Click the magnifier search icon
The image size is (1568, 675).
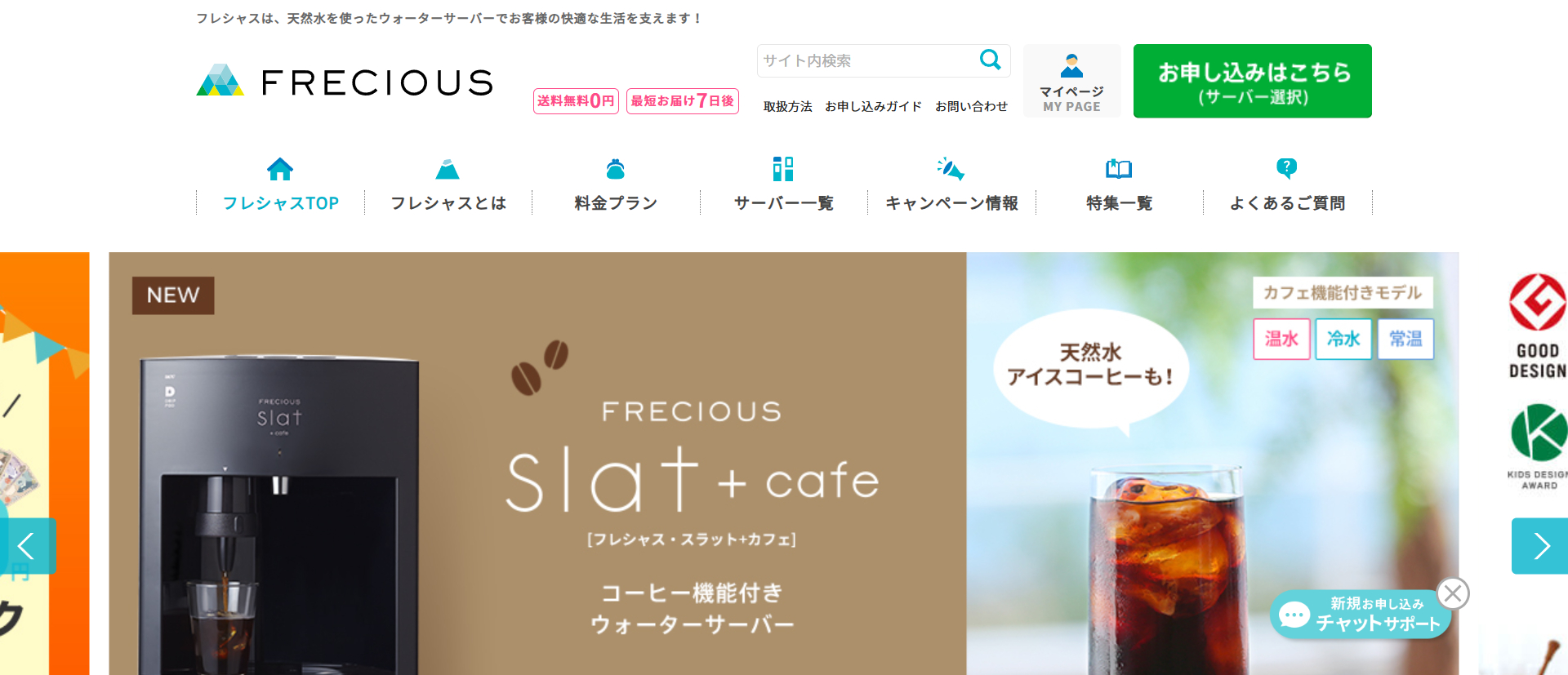(x=990, y=60)
